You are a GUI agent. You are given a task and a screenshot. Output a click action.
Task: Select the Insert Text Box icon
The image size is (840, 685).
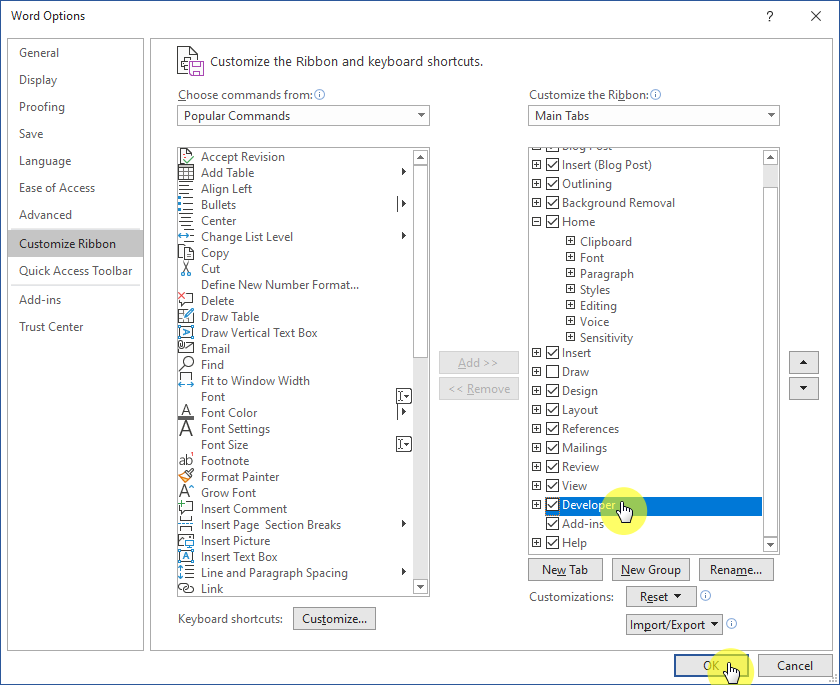(186, 556)
